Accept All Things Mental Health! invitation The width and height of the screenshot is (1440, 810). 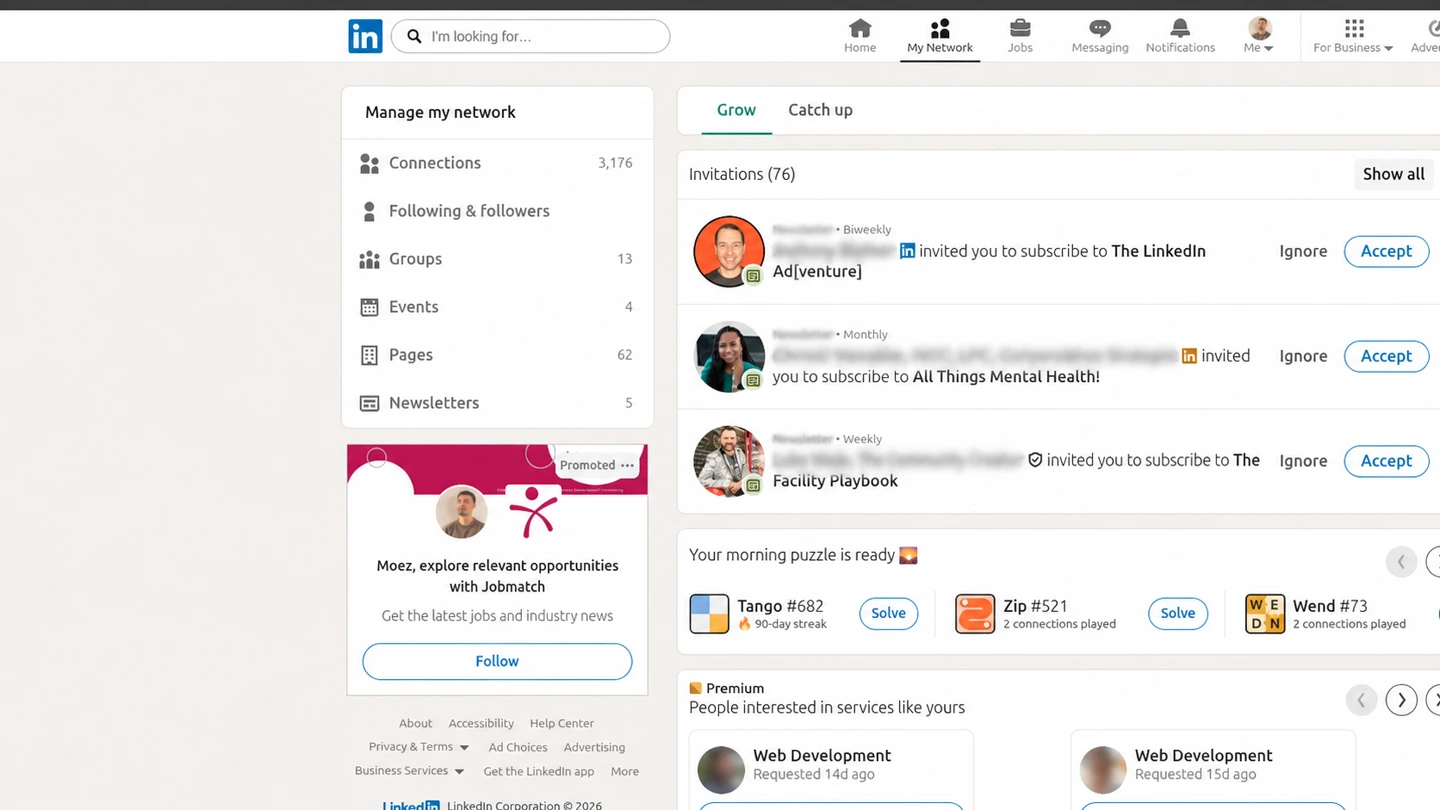[1386, 356]
